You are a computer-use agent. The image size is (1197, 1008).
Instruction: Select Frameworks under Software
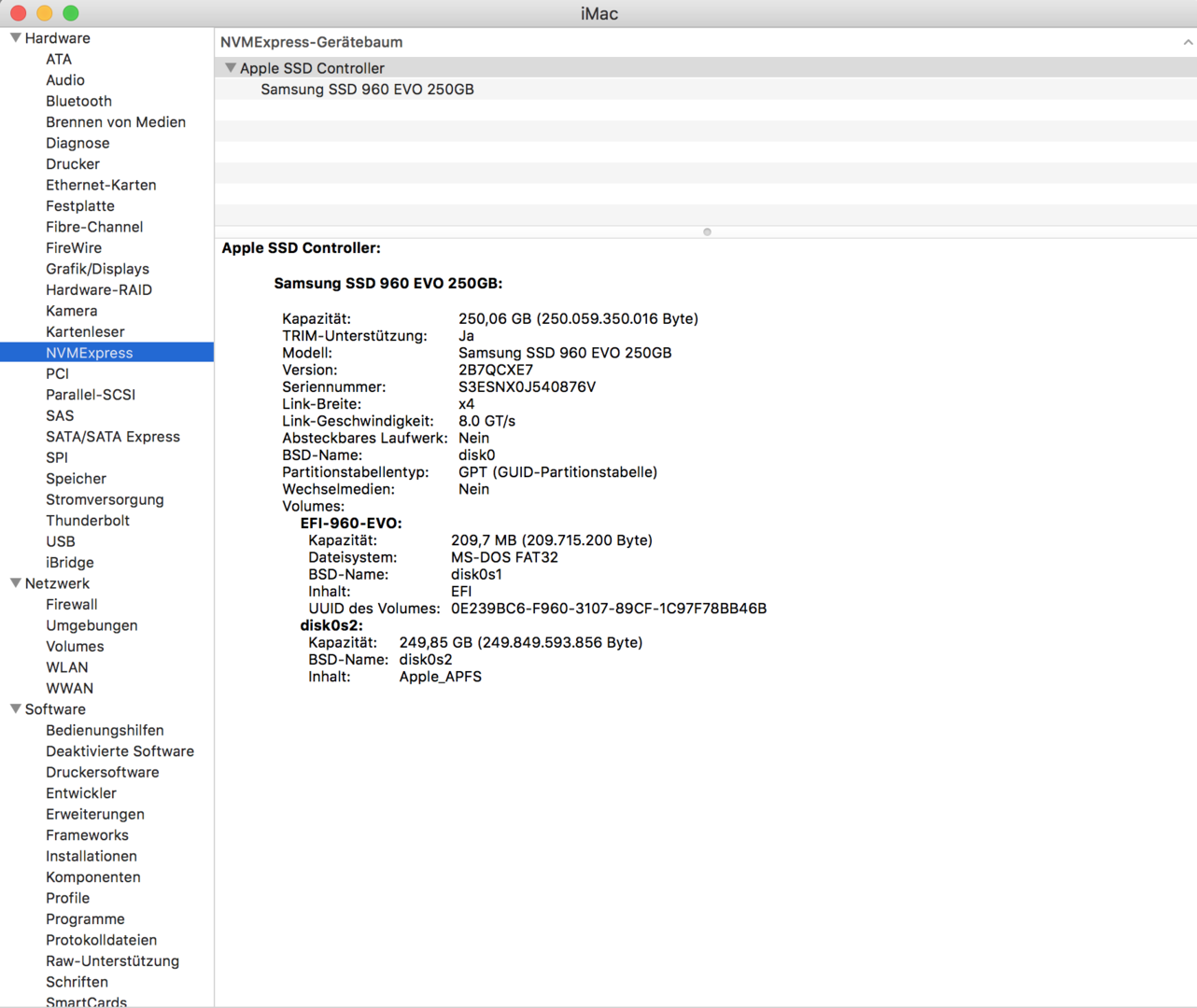click(87, 835)
